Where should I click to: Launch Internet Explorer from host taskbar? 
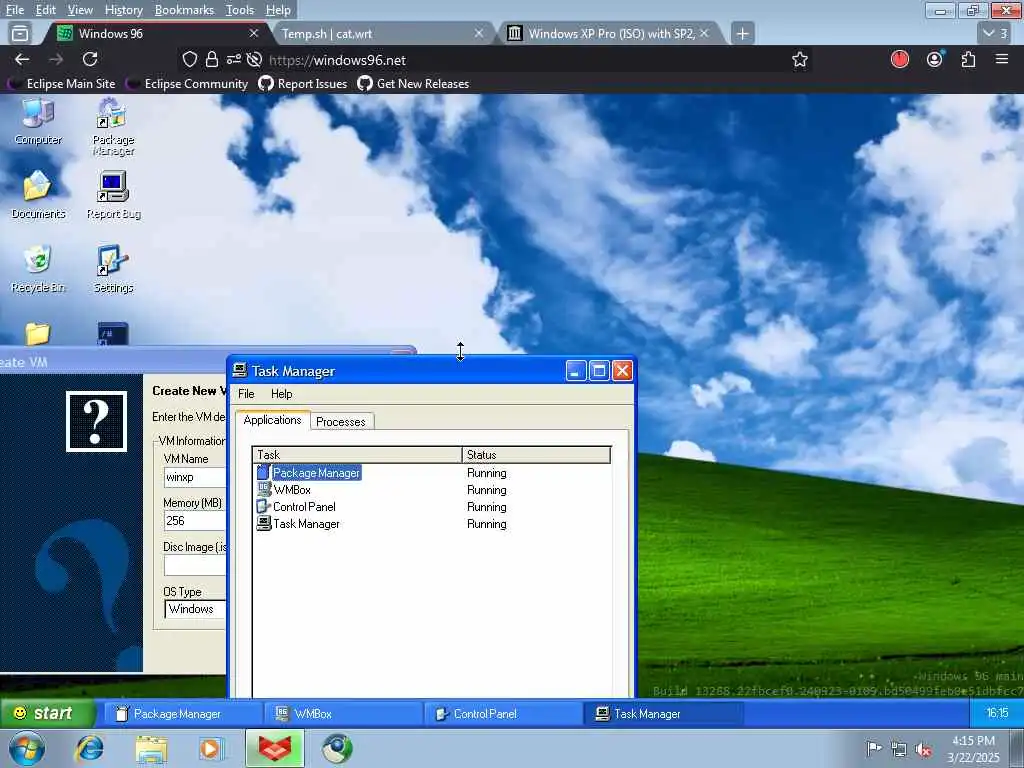coord(89,748)
